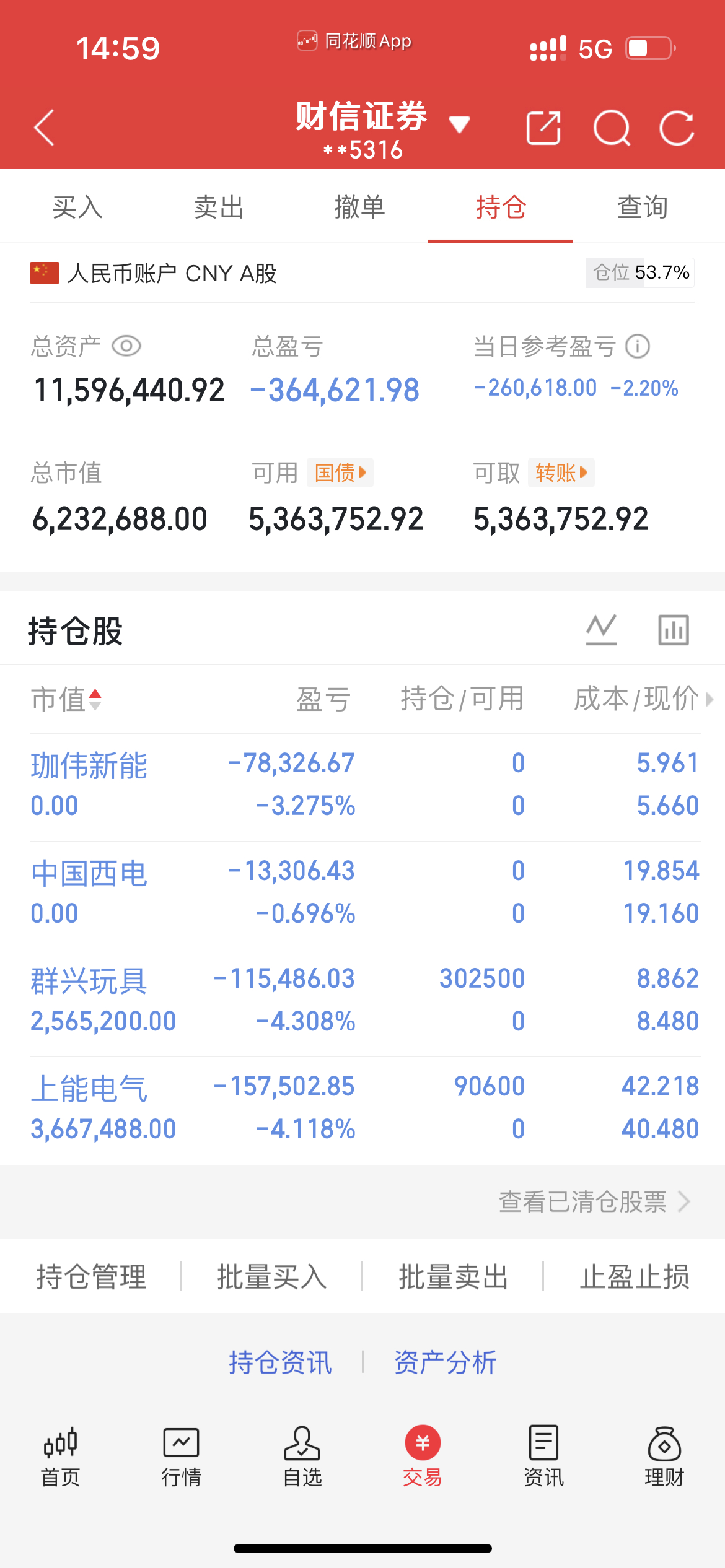Select the 持仓 tab

(x=501, y=207)
